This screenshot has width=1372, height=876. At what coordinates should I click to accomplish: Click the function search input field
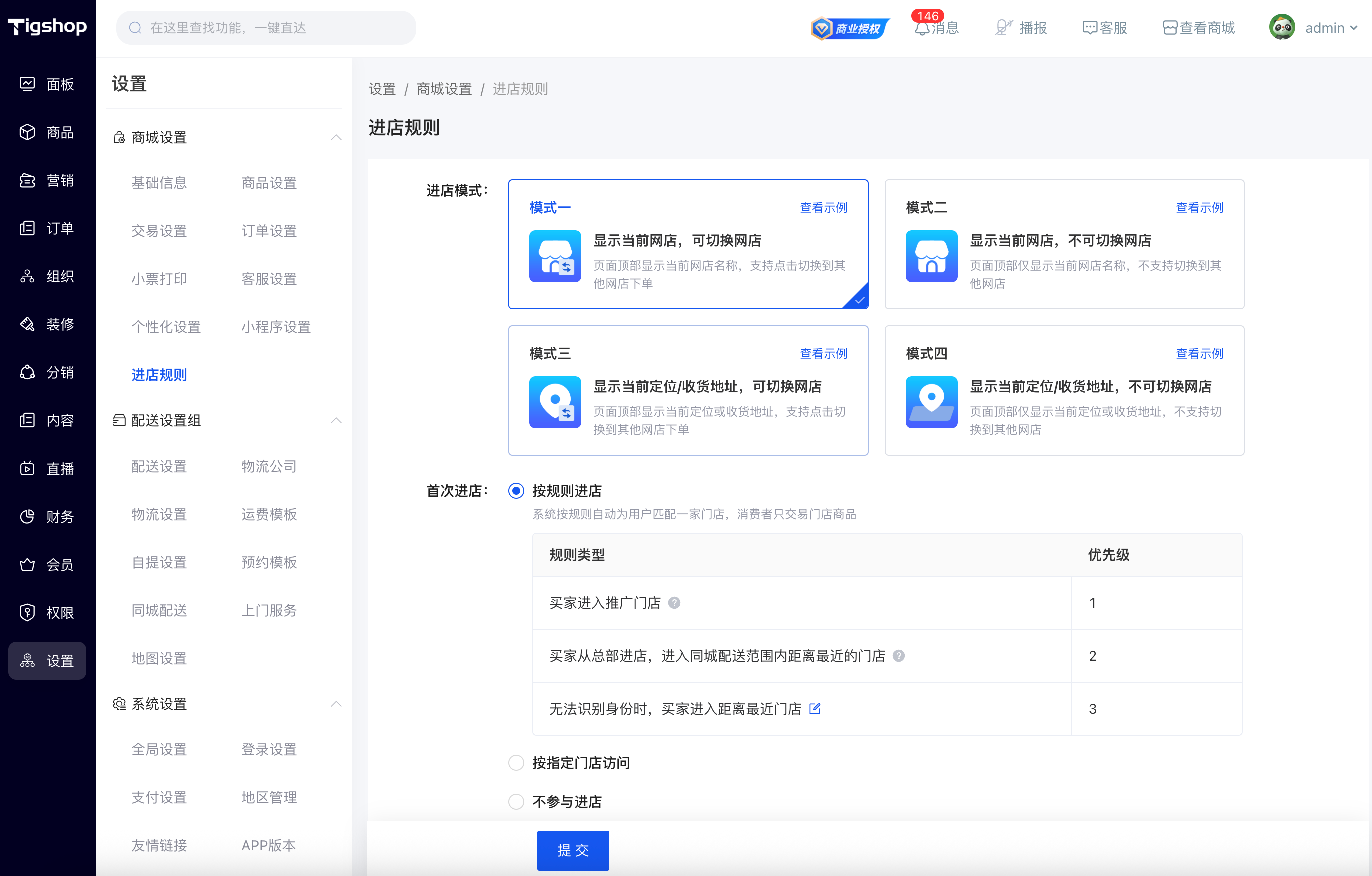point(266,28)
